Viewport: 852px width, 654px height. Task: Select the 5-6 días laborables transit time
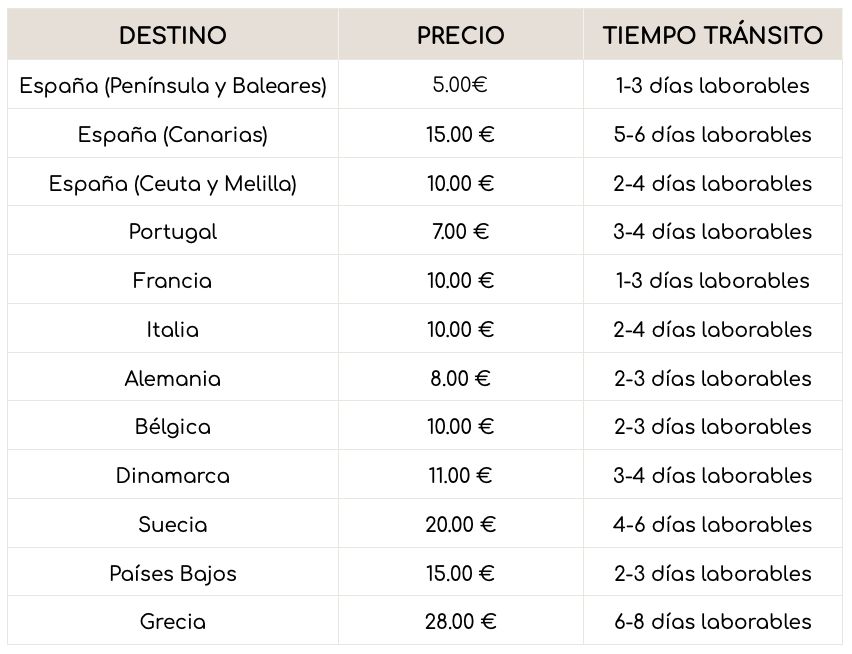[712, 135]
